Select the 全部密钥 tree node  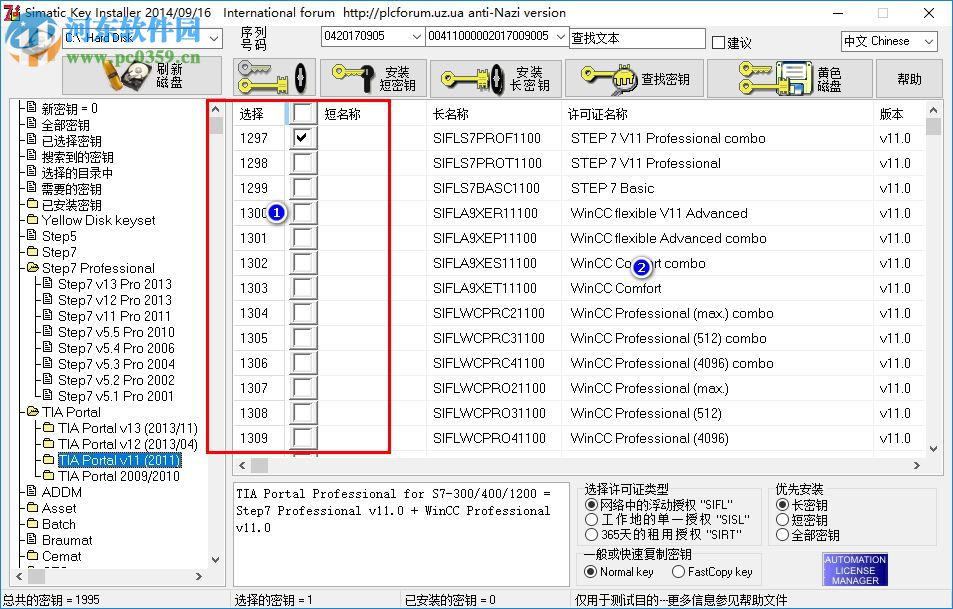click(x=65, y=125)
